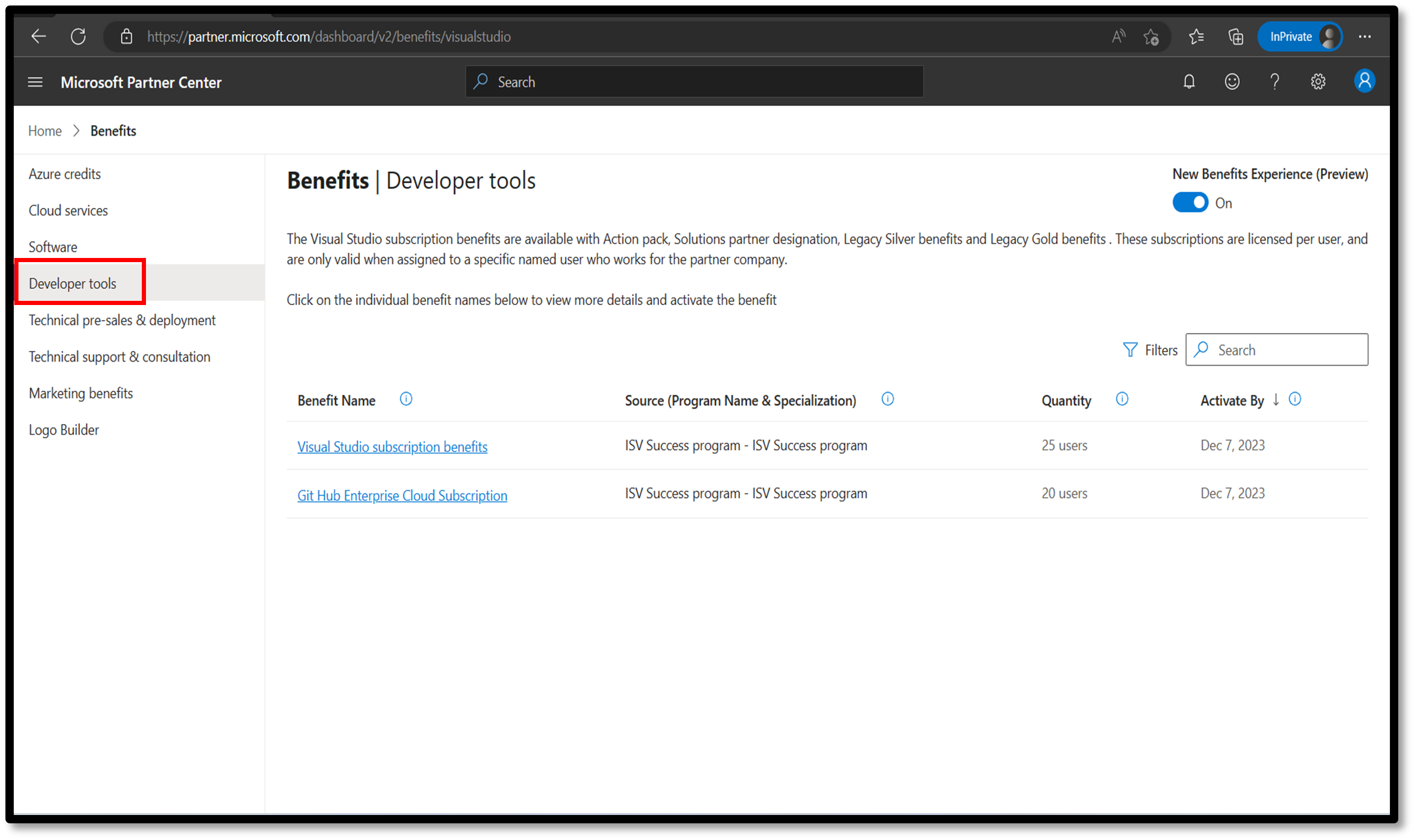The height and width of the screenshot is (840, 1415).
Task: Click GitHub Enterprise Cloud Subscription link
Action: click(x=402, y=494)
